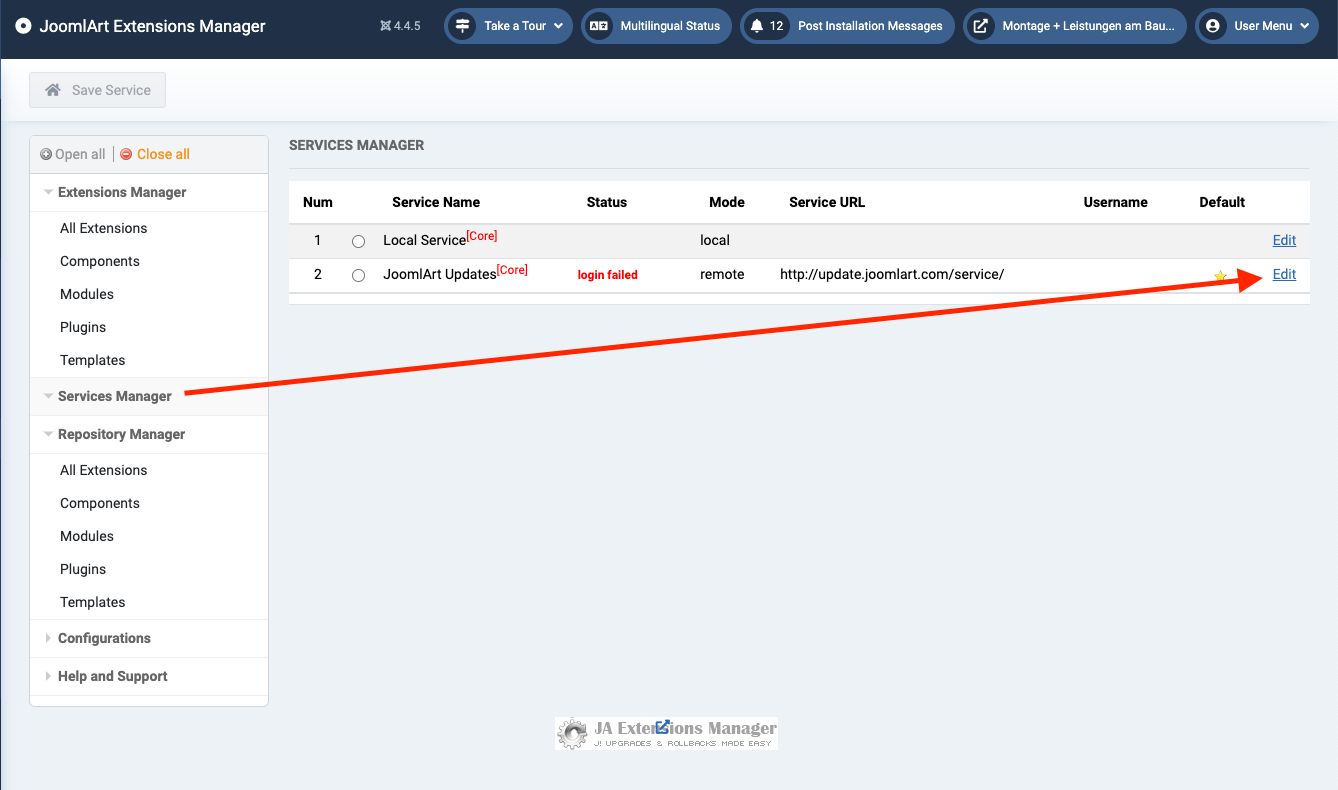Click the external link icon beside Montage + Leistungen
The height and width of the screenshot is (790, 1338).
tap(981, 26)
